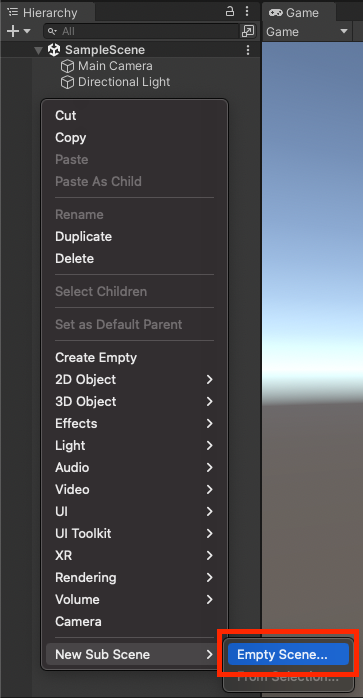The height and width of the screenshot is (698, 363).
Task: Click the Unity logo icon next to SampleScene
Action: tap(54, 50)
